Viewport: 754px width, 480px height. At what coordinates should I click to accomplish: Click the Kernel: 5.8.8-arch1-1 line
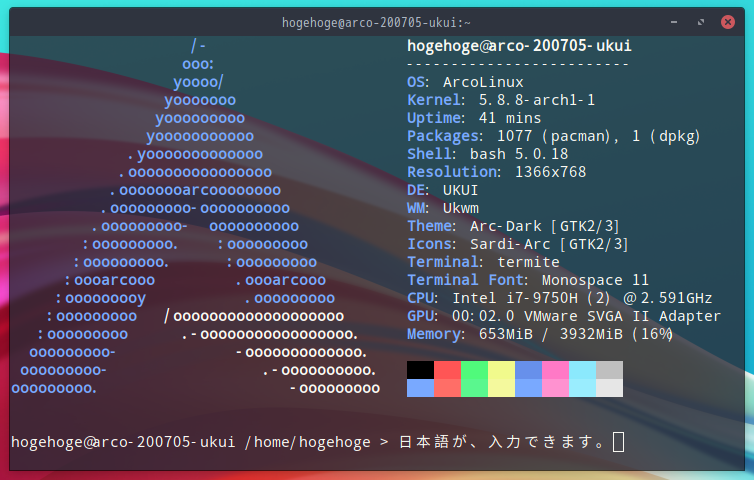tap(501, 100)
